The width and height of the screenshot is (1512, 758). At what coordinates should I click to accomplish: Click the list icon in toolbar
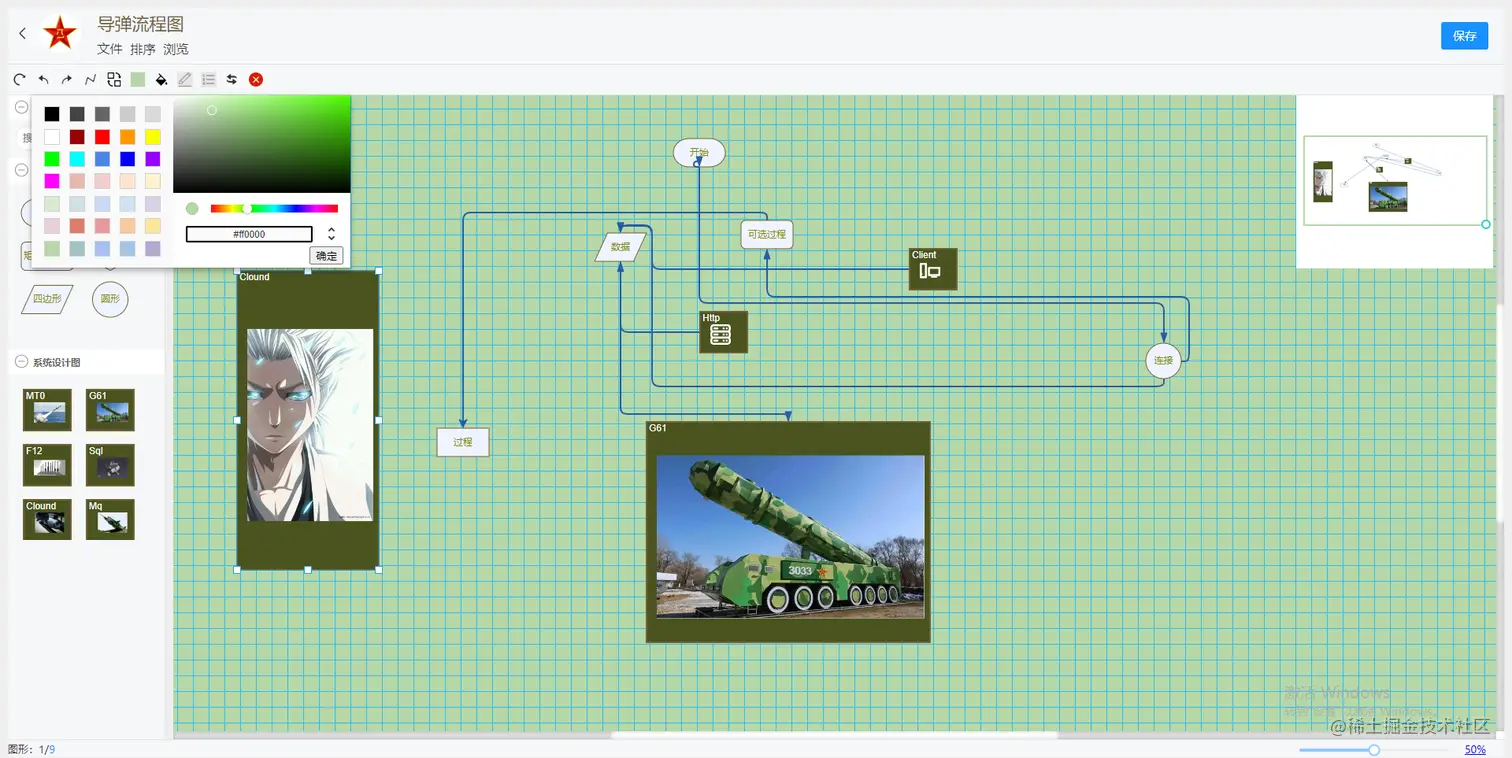pos(208,79)
